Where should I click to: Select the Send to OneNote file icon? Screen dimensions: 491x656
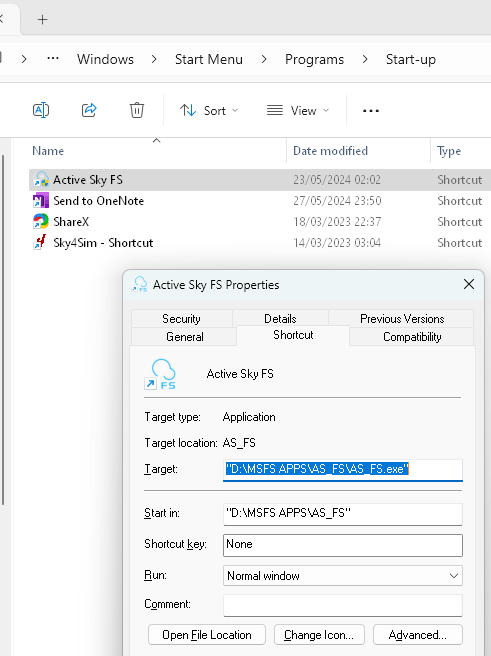pos(41,201)
